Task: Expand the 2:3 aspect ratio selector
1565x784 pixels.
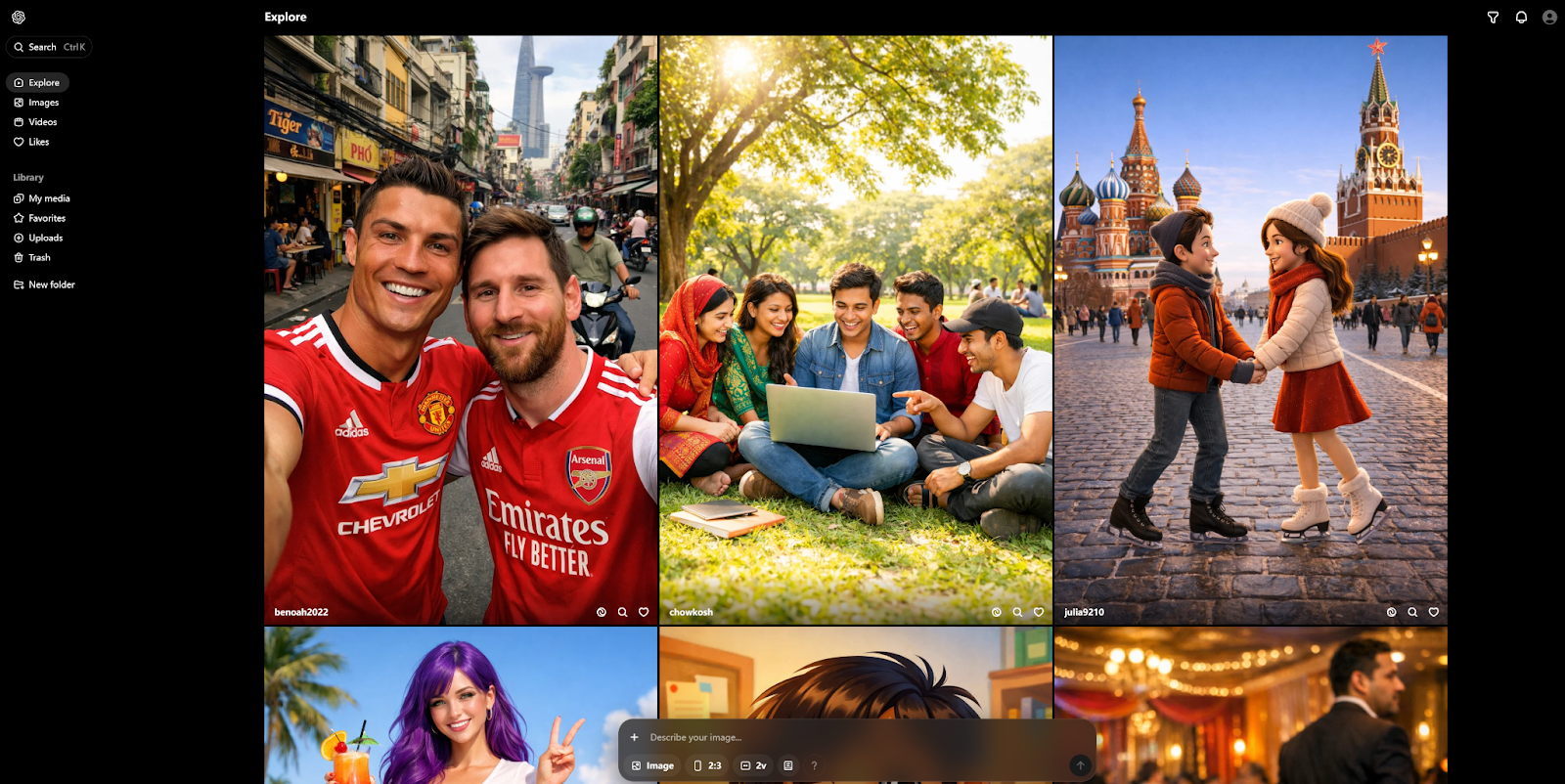Action: click(x=707, y=765)
